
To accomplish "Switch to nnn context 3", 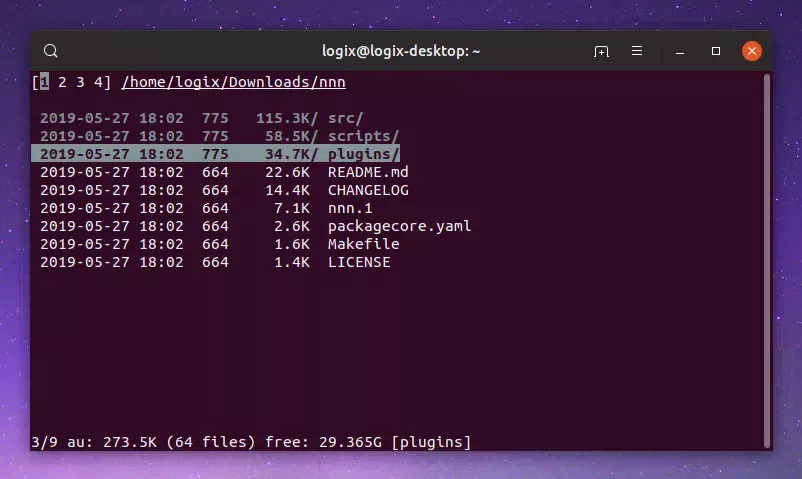I will point(79,82).
